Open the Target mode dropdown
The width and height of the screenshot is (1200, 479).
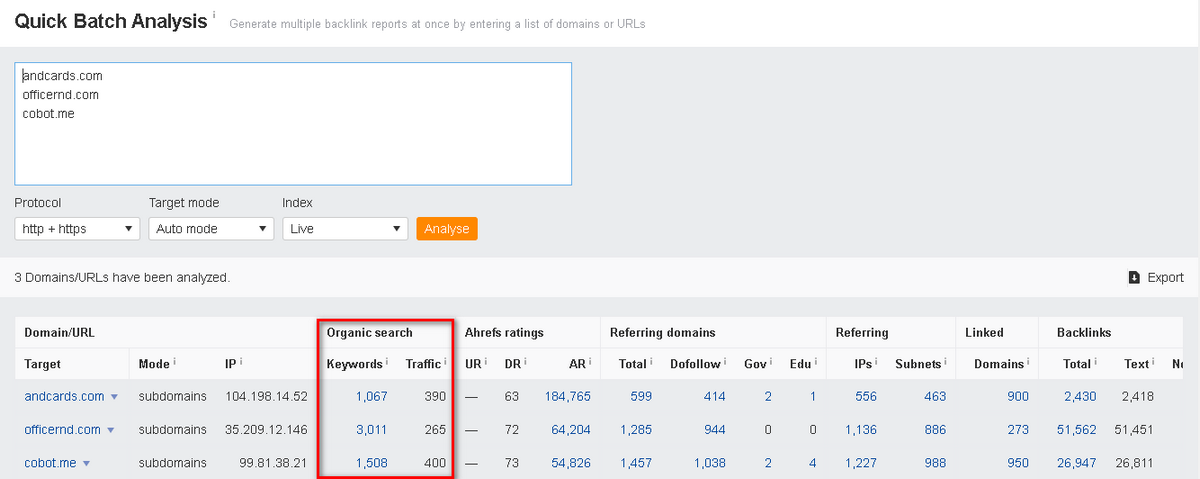(x=211, y=229)
